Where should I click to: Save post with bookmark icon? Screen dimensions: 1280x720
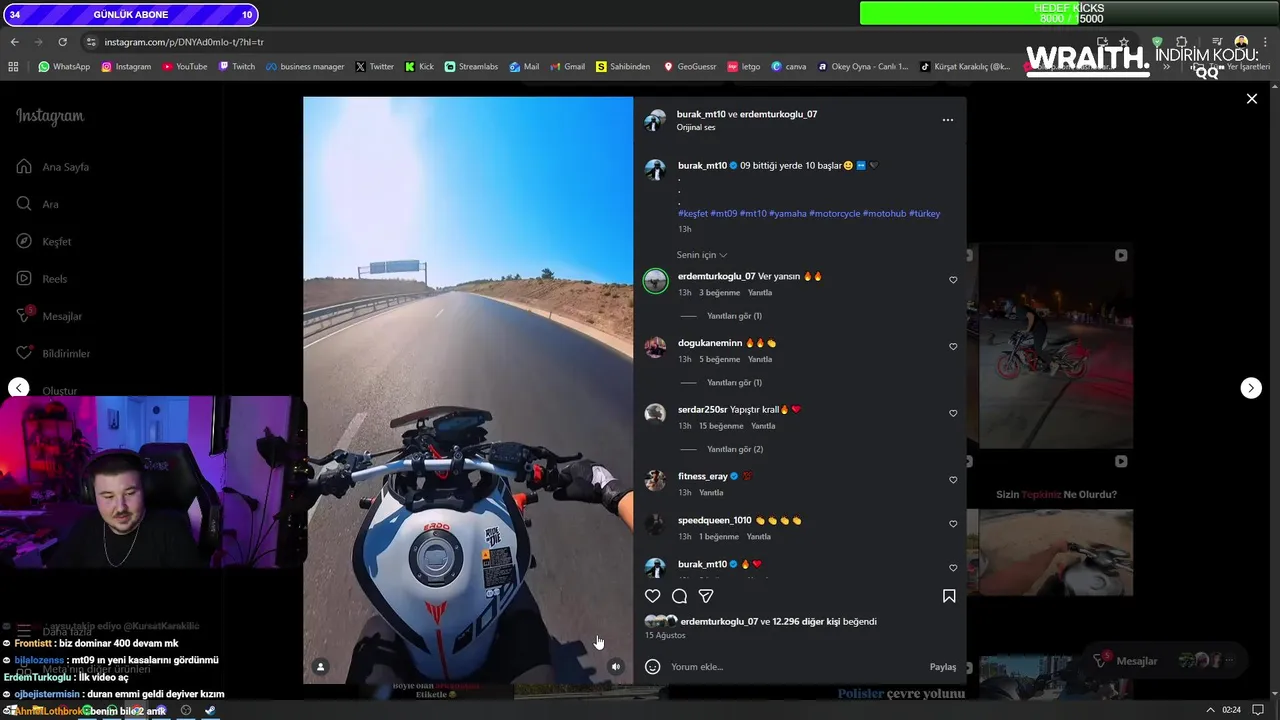[949, 596]
